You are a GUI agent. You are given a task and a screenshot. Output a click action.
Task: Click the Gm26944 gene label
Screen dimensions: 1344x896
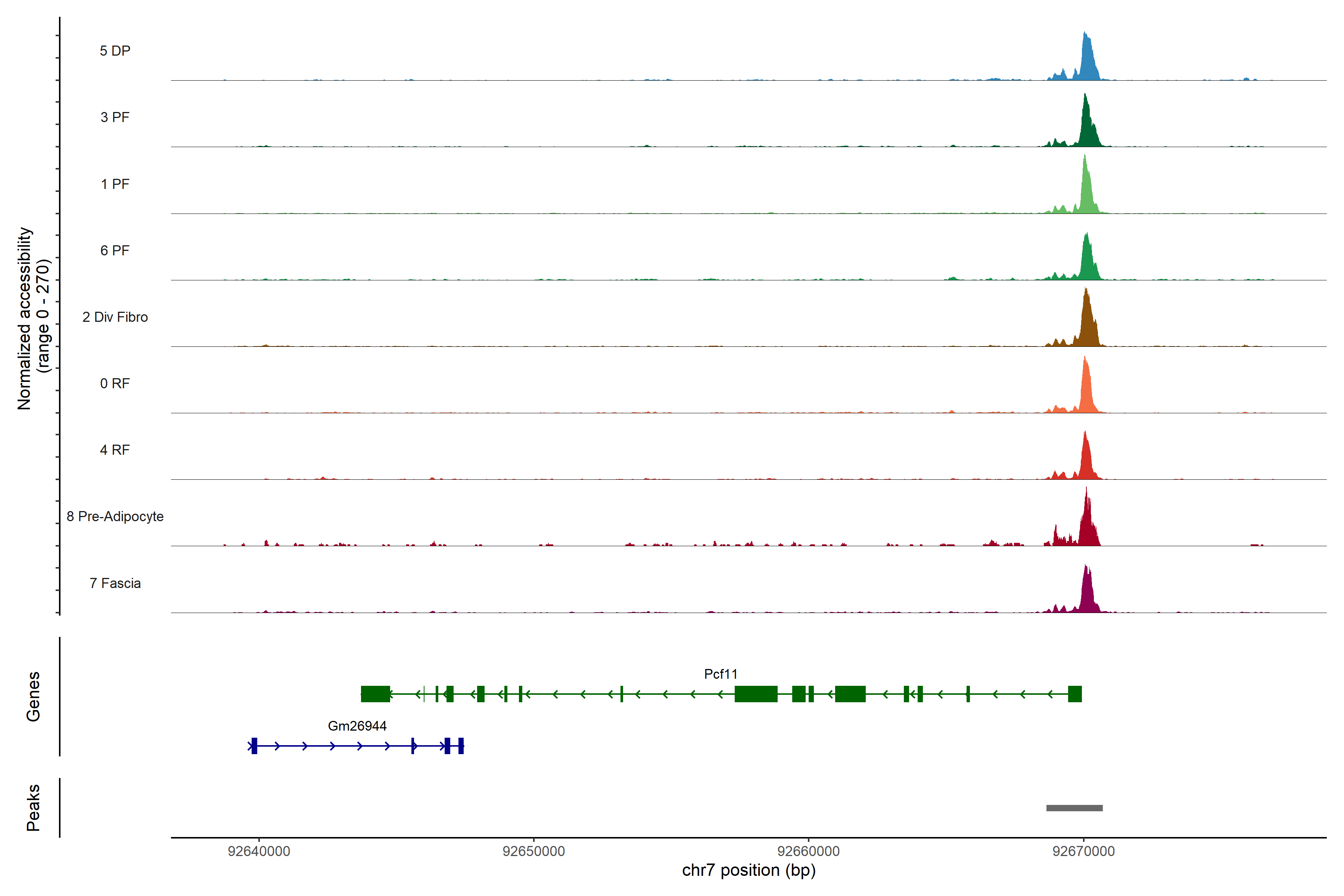pos(357,726)
